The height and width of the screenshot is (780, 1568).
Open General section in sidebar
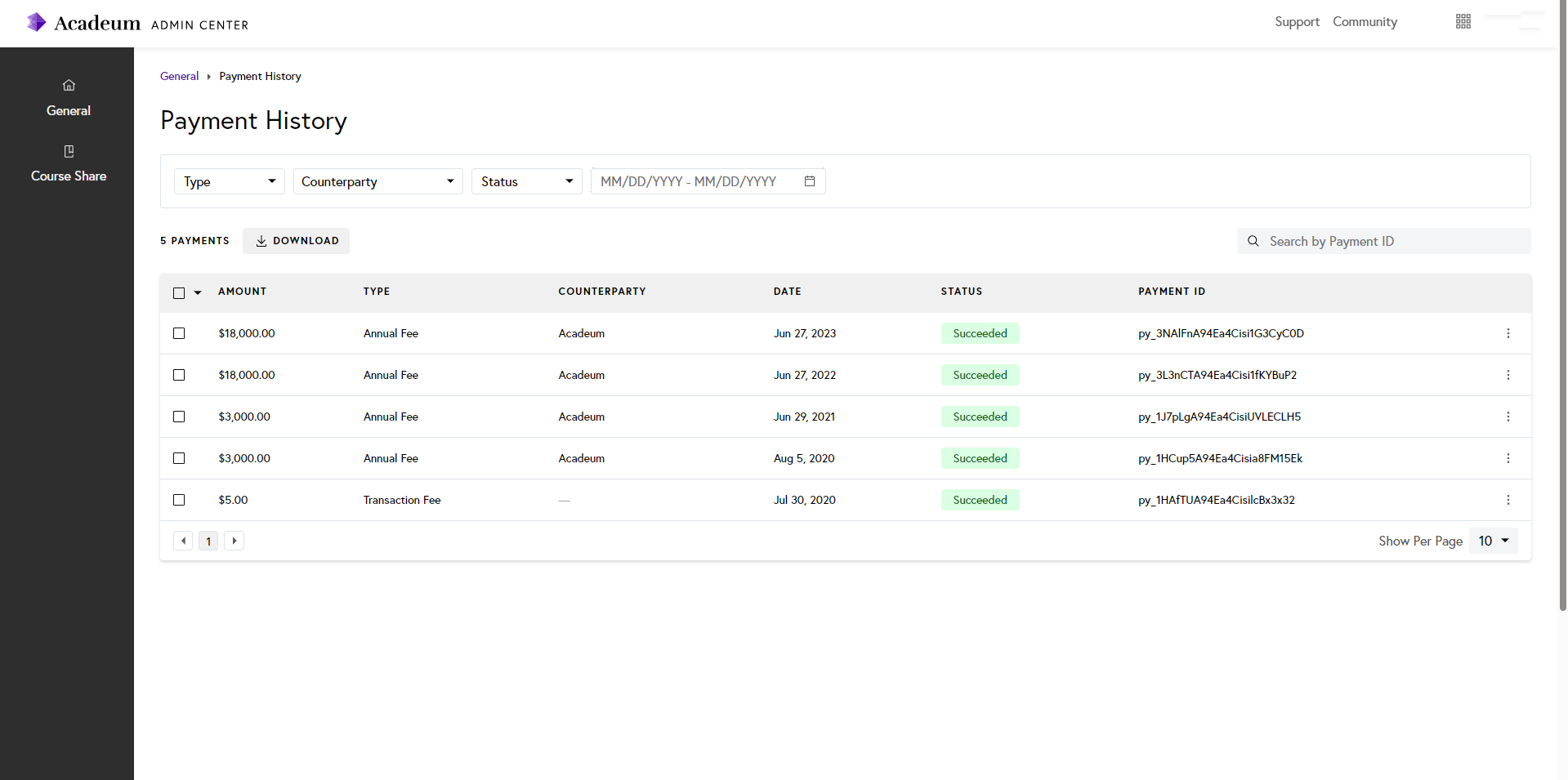(x=69, y=98)
